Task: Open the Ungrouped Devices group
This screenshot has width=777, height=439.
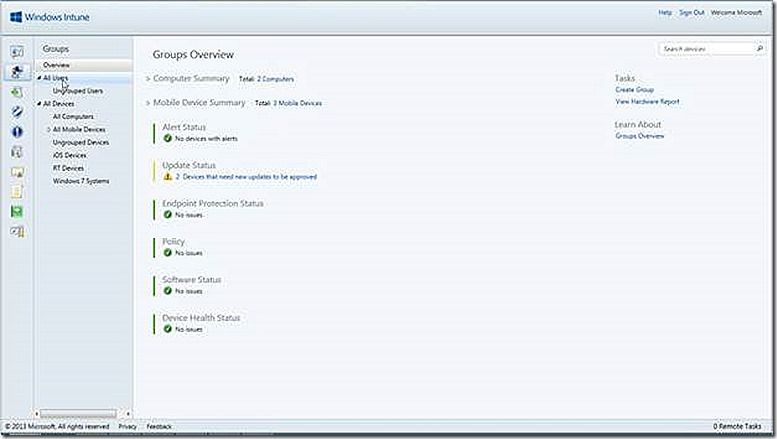Action: click(x=81, y=142)
